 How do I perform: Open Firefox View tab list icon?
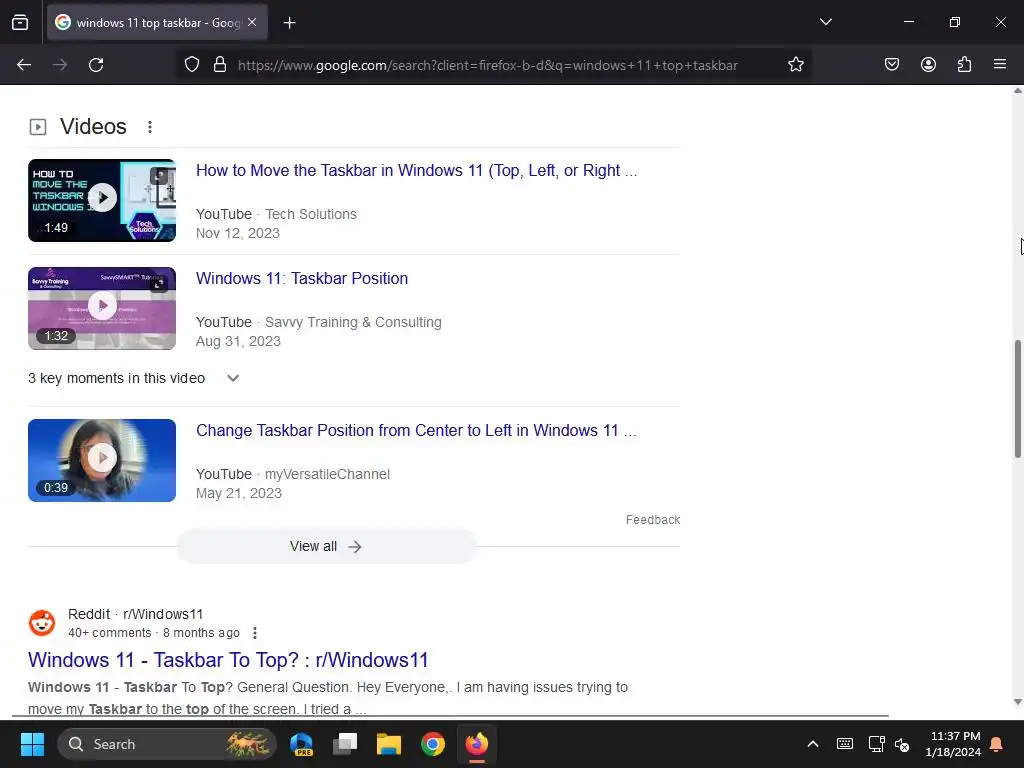(20, 22)
